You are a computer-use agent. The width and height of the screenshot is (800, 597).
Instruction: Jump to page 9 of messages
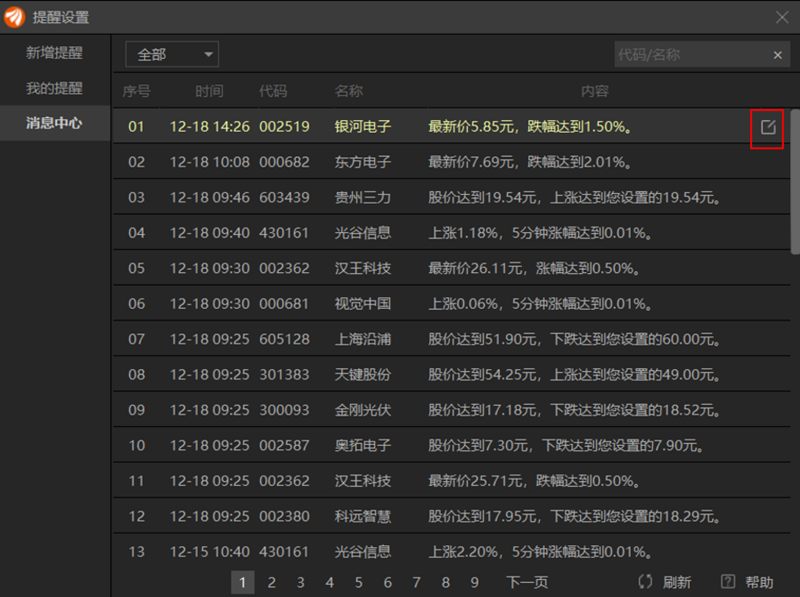tap(474, 582)
